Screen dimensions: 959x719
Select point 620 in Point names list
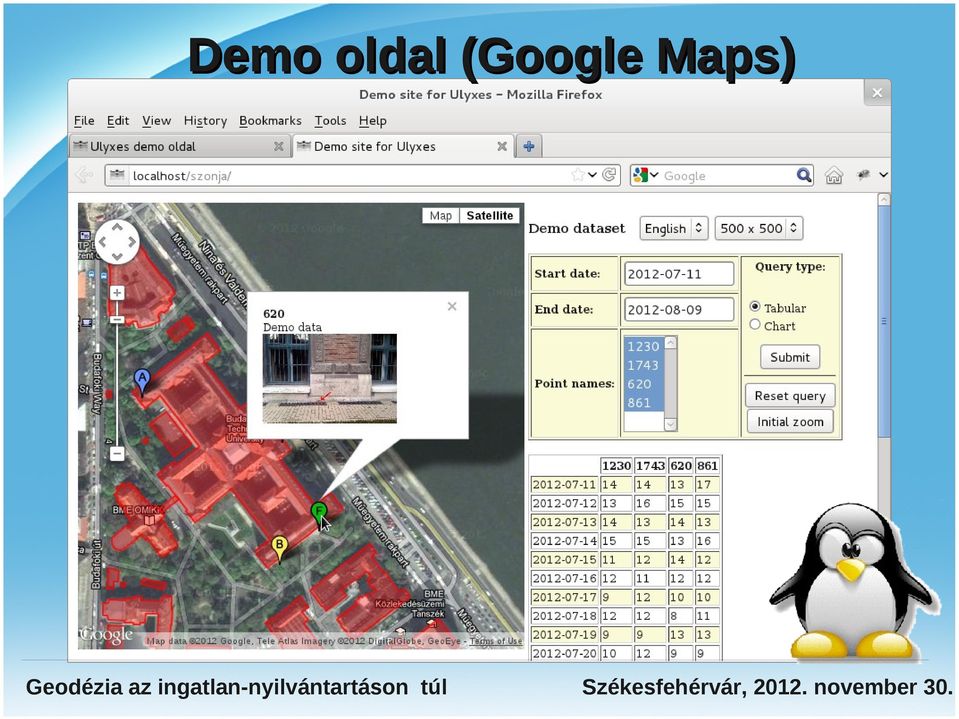pyautogui.click(x=643, y=384)
